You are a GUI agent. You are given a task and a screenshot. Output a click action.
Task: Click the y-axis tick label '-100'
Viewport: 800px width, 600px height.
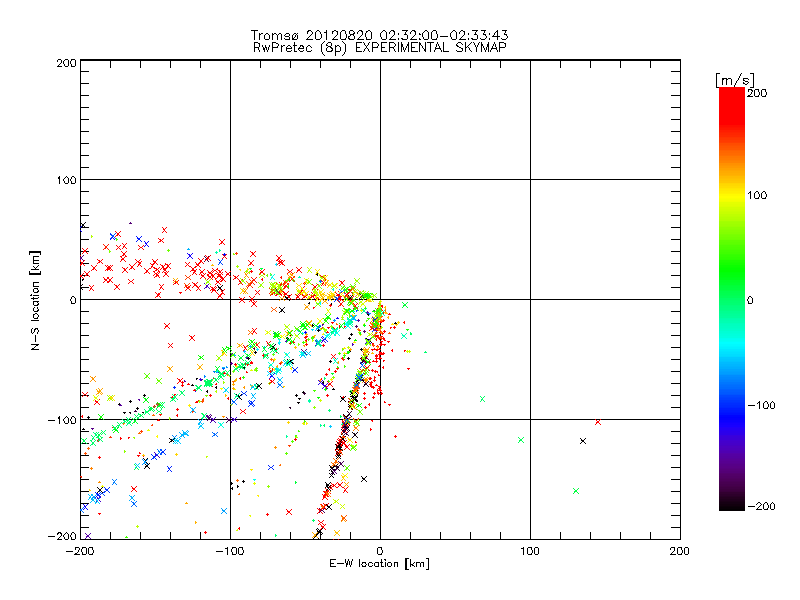[64, 420]
